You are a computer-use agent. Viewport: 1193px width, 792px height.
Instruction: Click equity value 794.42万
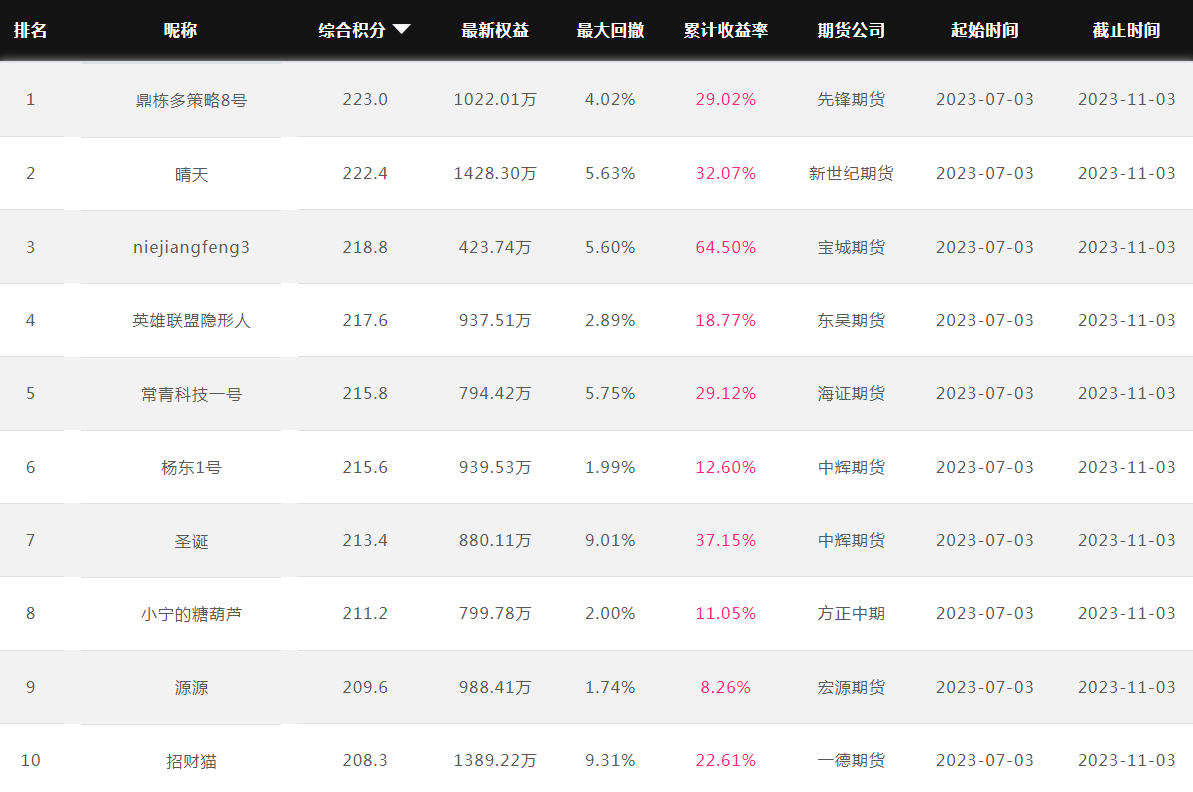point(495,393)
